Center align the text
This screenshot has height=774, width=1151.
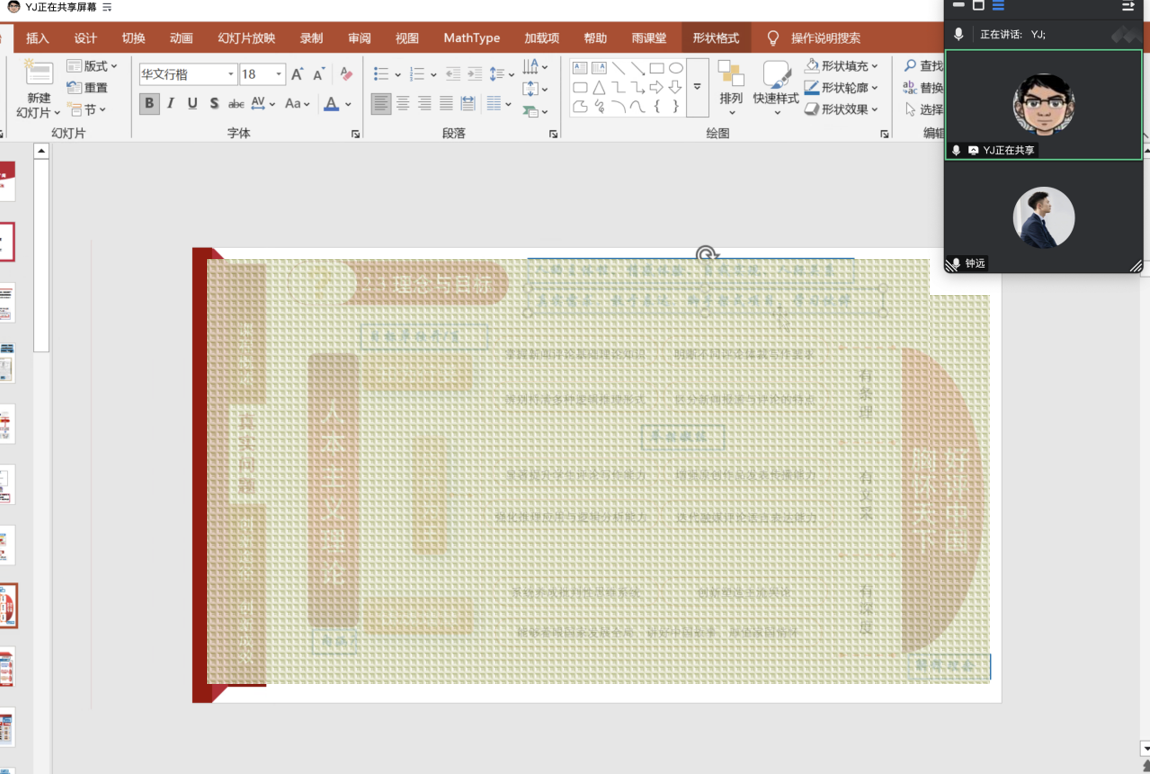coord(402,104)
